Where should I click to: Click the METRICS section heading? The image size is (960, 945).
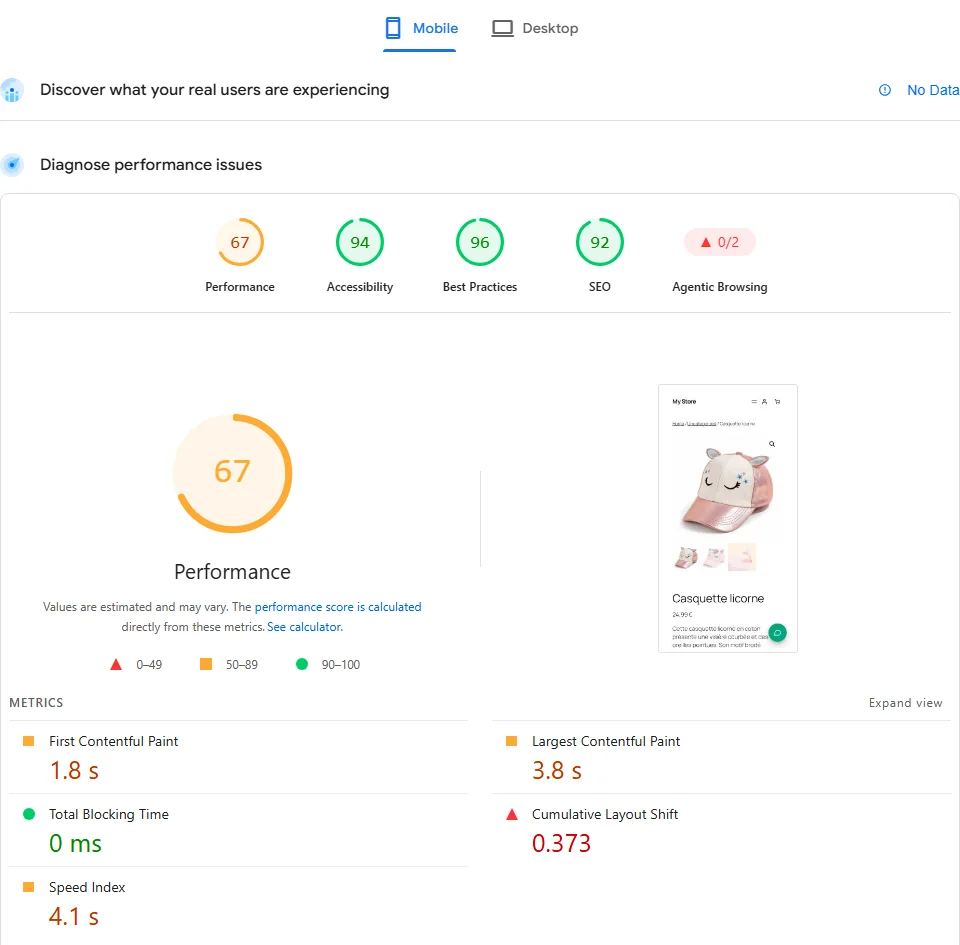tap(36, 703)
